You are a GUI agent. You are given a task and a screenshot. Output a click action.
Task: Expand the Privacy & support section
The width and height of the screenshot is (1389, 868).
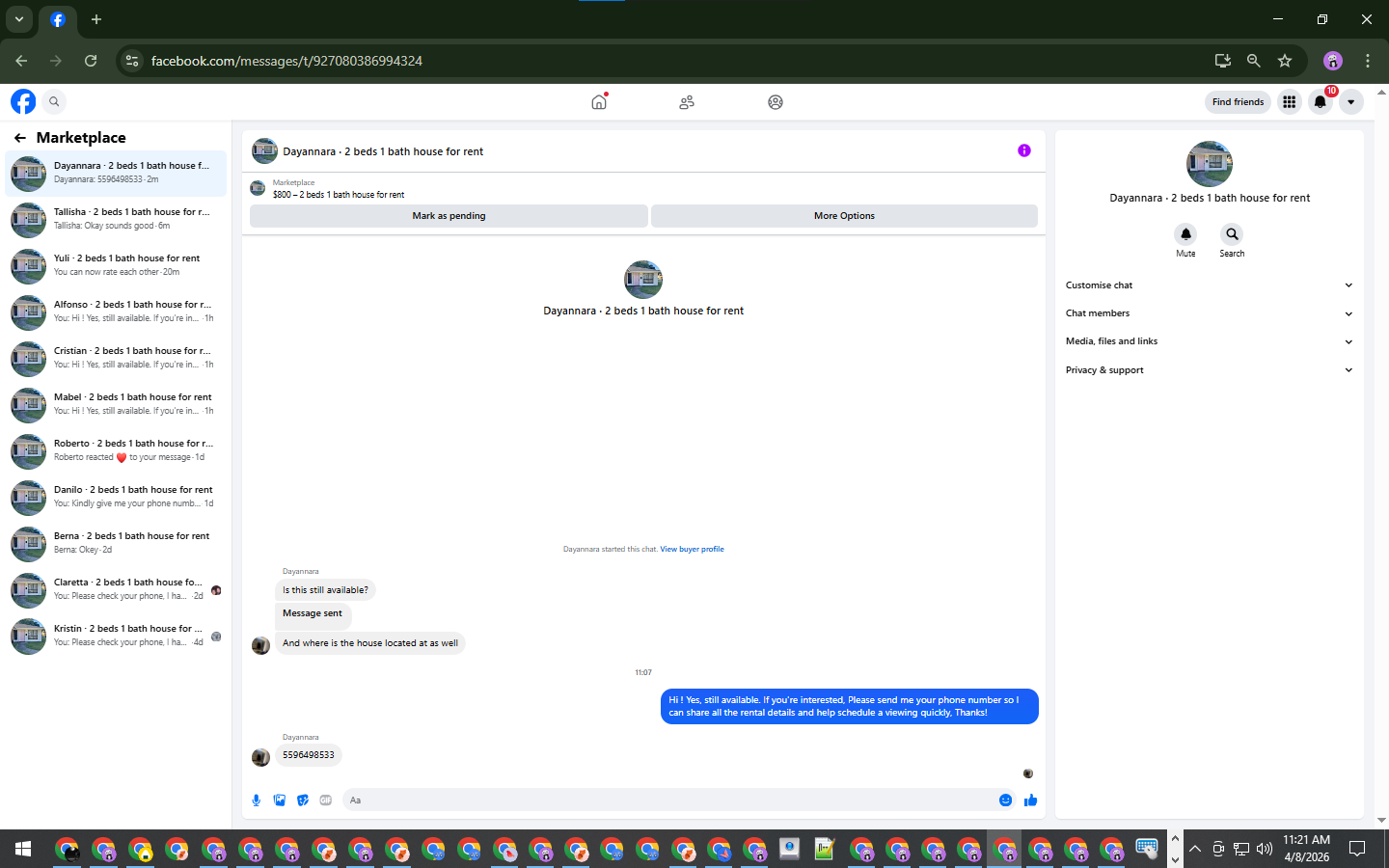tap(1209, 370)
